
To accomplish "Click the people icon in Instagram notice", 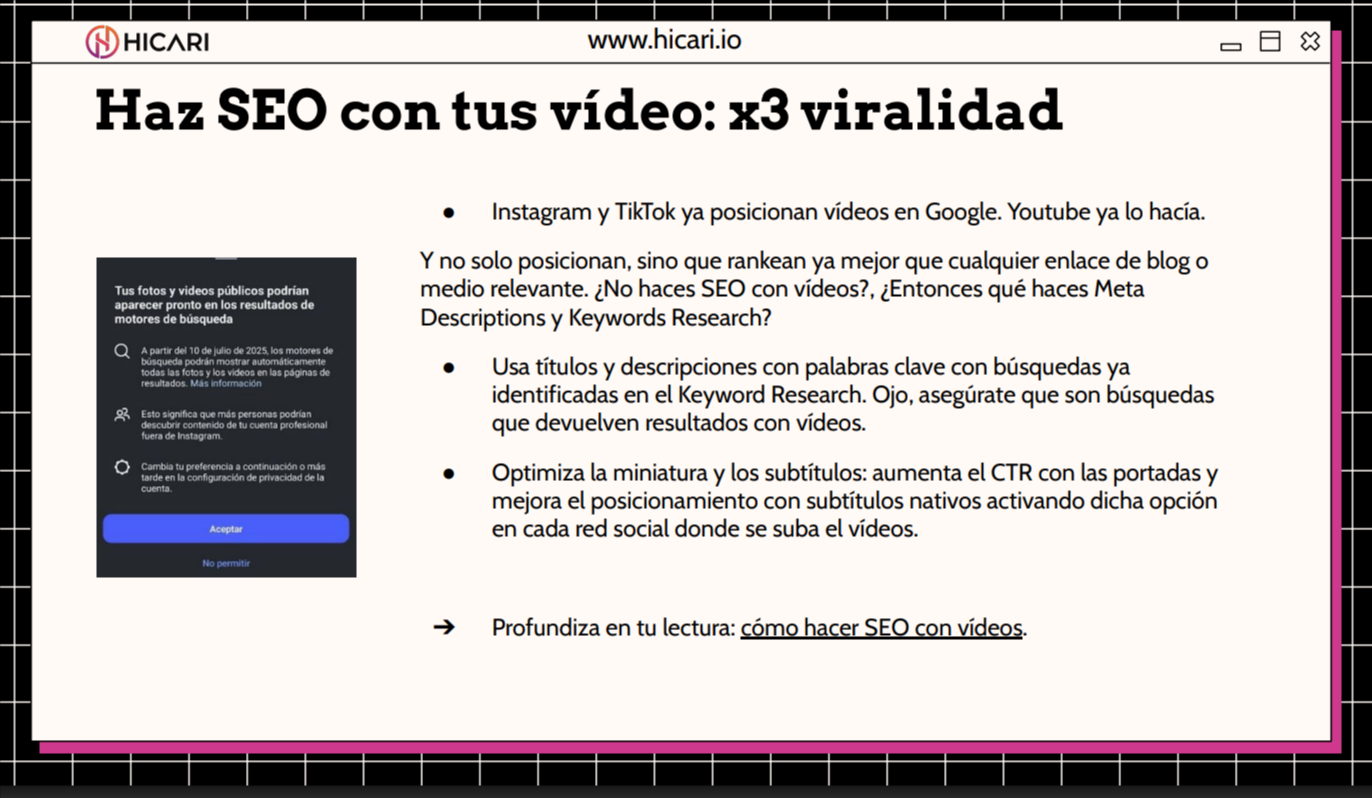I will 122,414.
